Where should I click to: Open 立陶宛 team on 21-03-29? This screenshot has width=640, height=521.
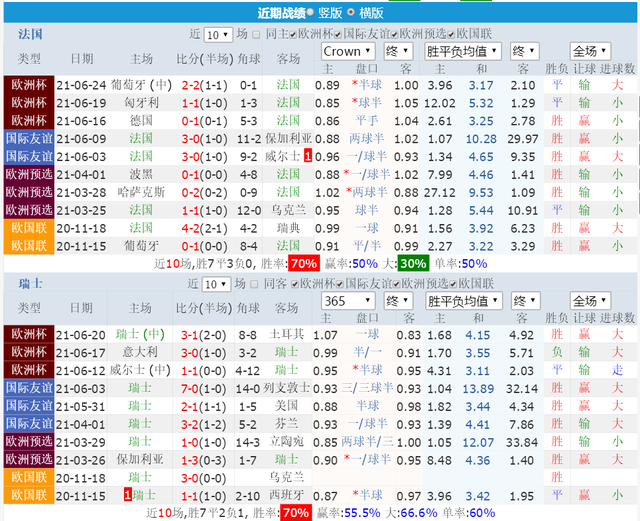287,442
